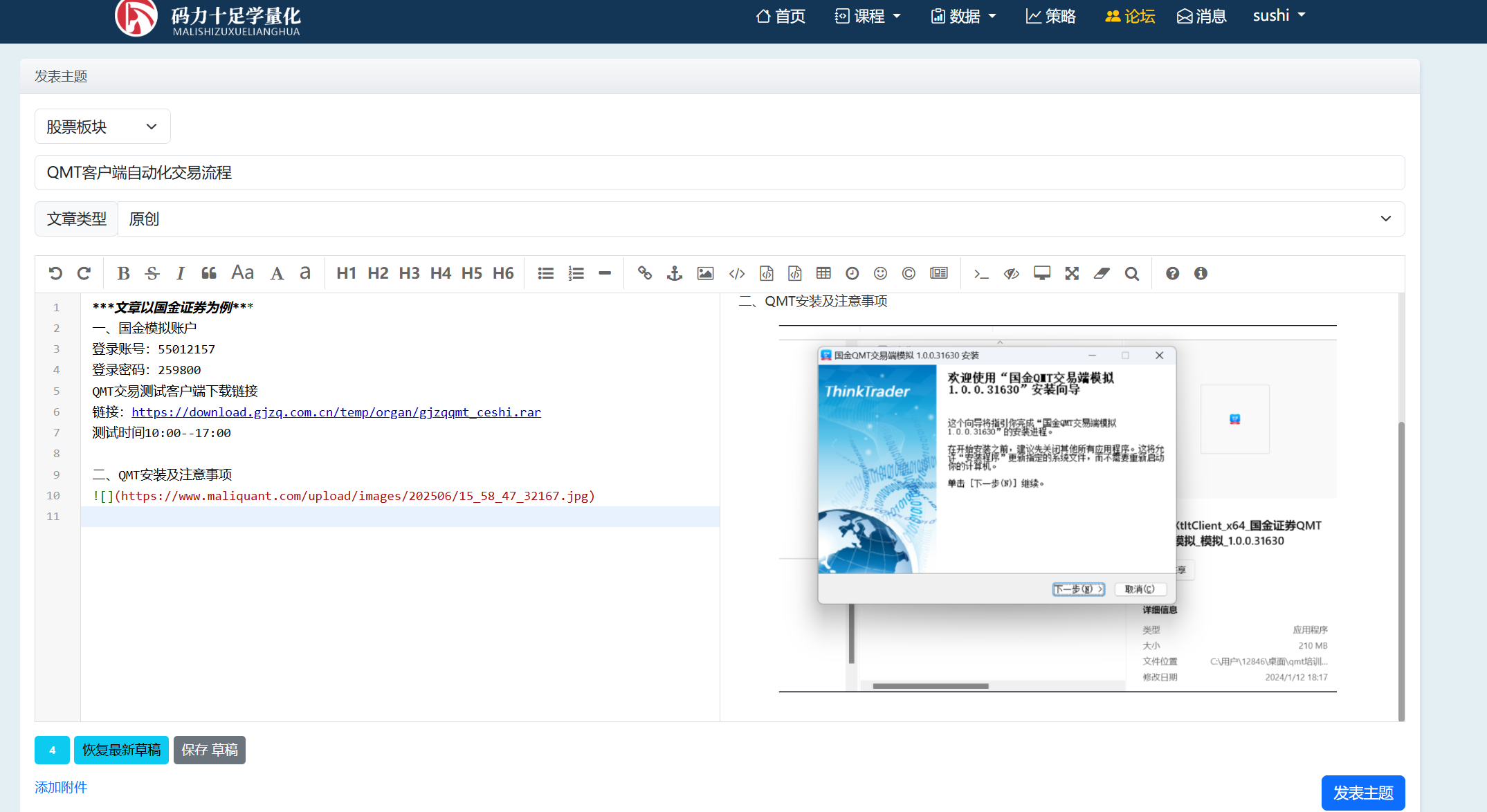Insert a hyperlink with chain icon

tap(645, 273)
